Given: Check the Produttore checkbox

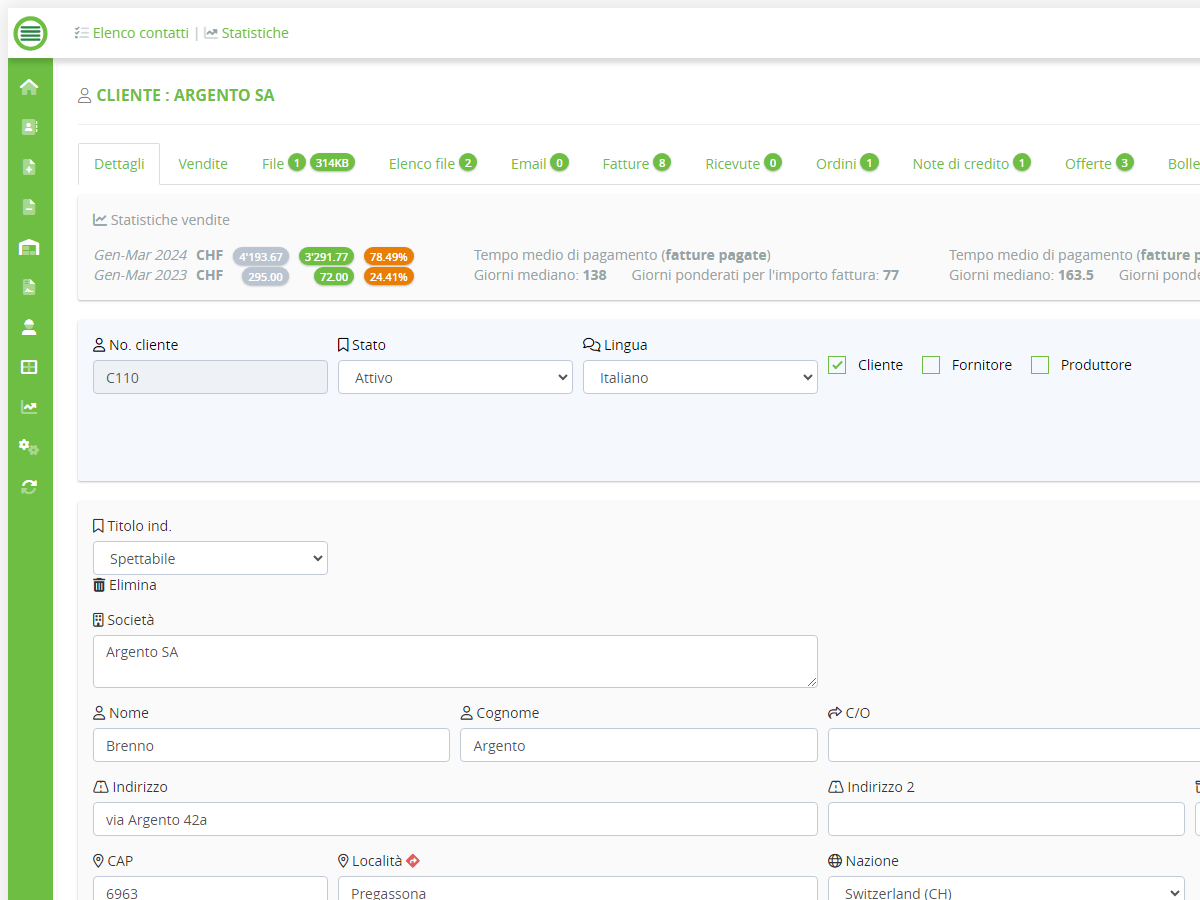Looking at the screenshot, I should (x=1040, y=365).
